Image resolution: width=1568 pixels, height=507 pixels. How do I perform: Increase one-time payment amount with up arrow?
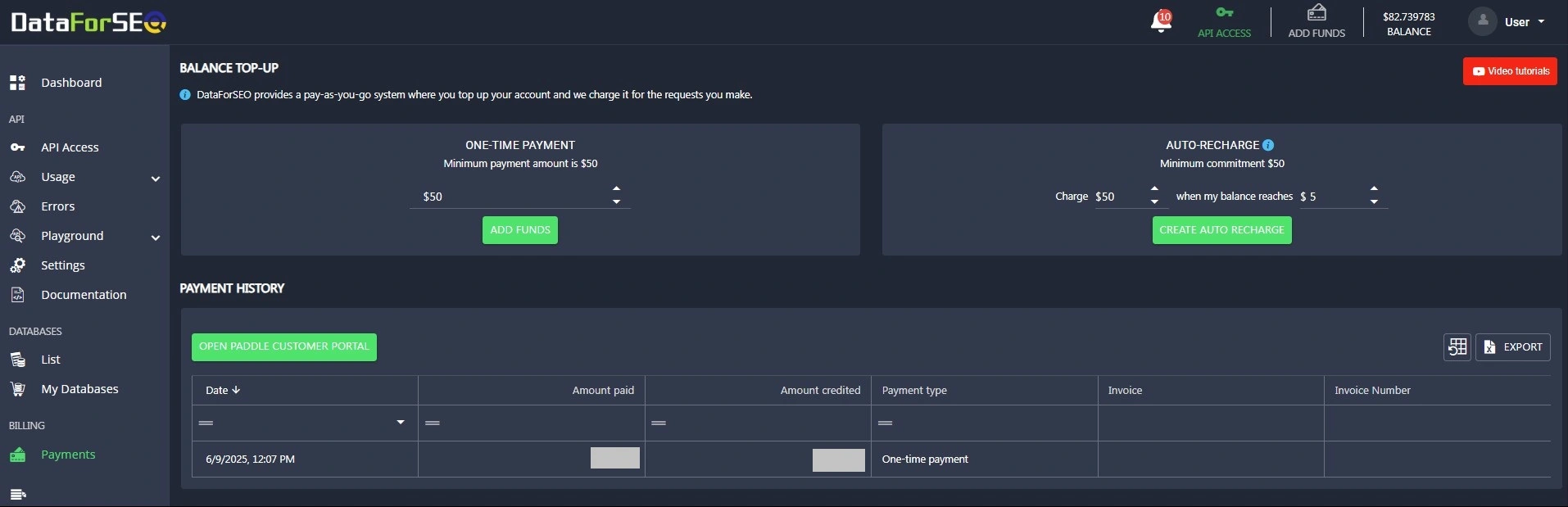[x=616, y=189]
